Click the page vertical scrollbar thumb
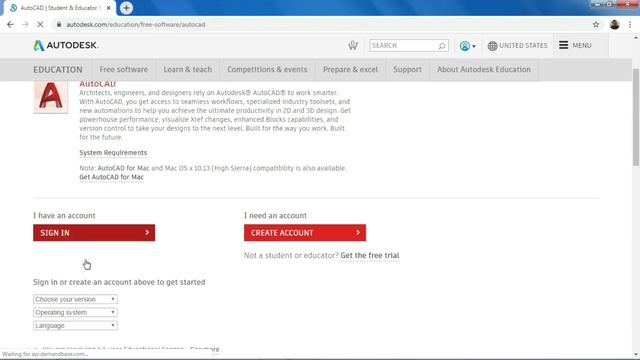This screenshot has width=640, height=360. [636, 117]
